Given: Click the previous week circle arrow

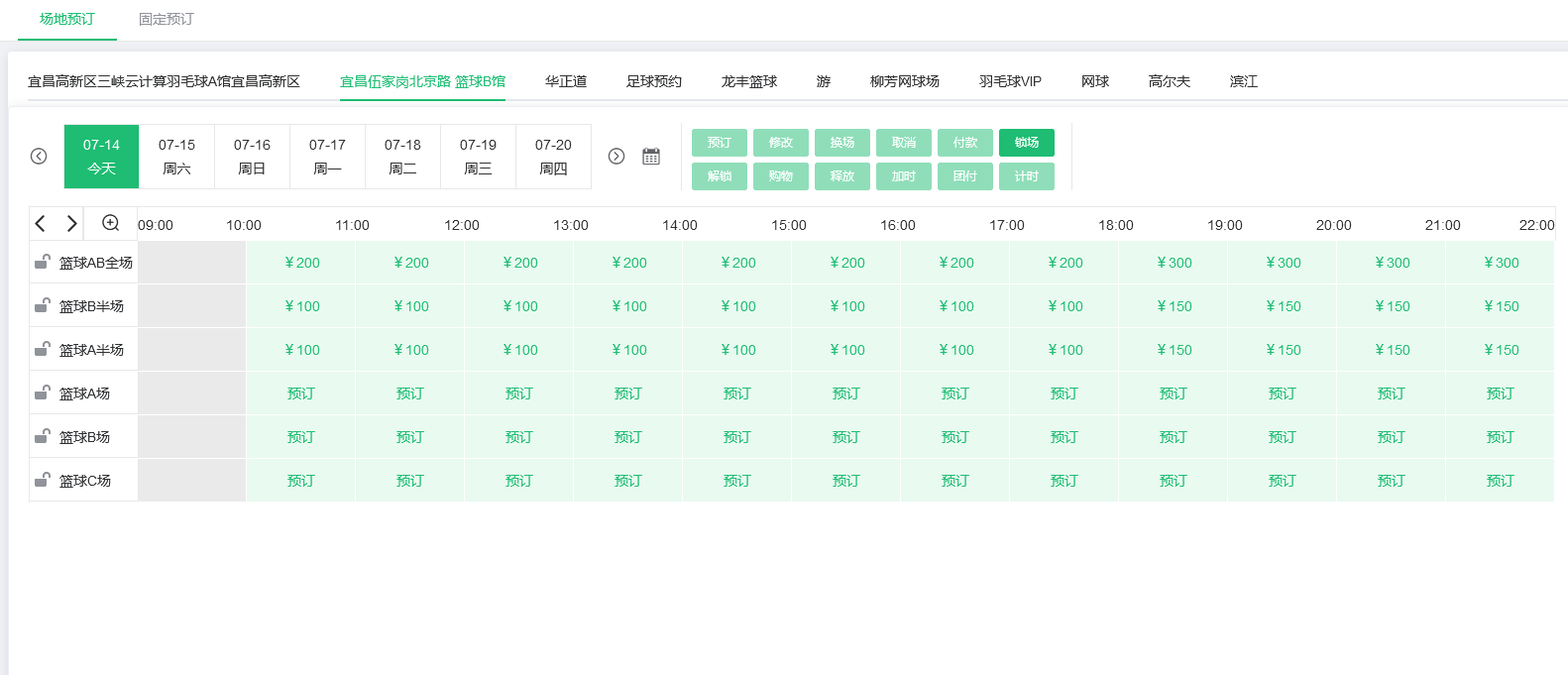Looking at the screenshot, I should point(39,157).
